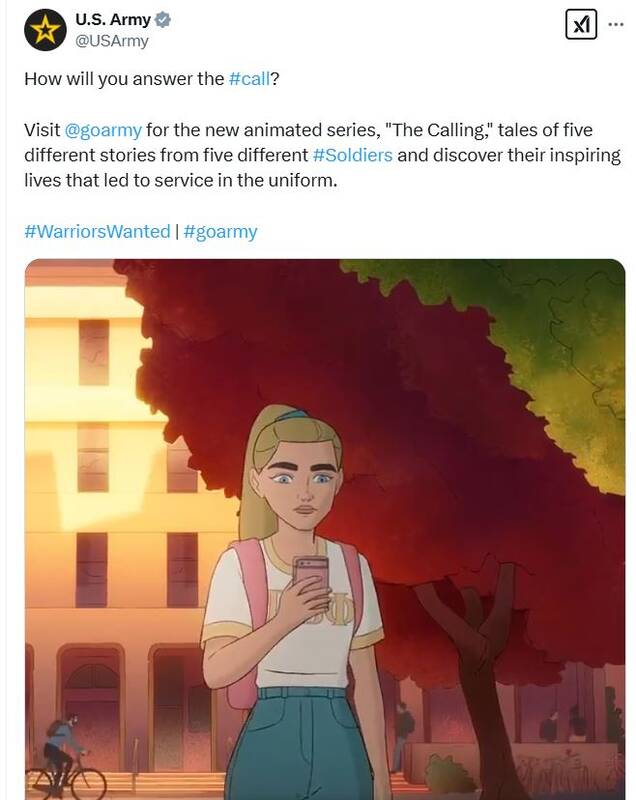This screenshot has height=800, width=636.
Task: Open the @USArmy handle link
Action: point(112,40)
